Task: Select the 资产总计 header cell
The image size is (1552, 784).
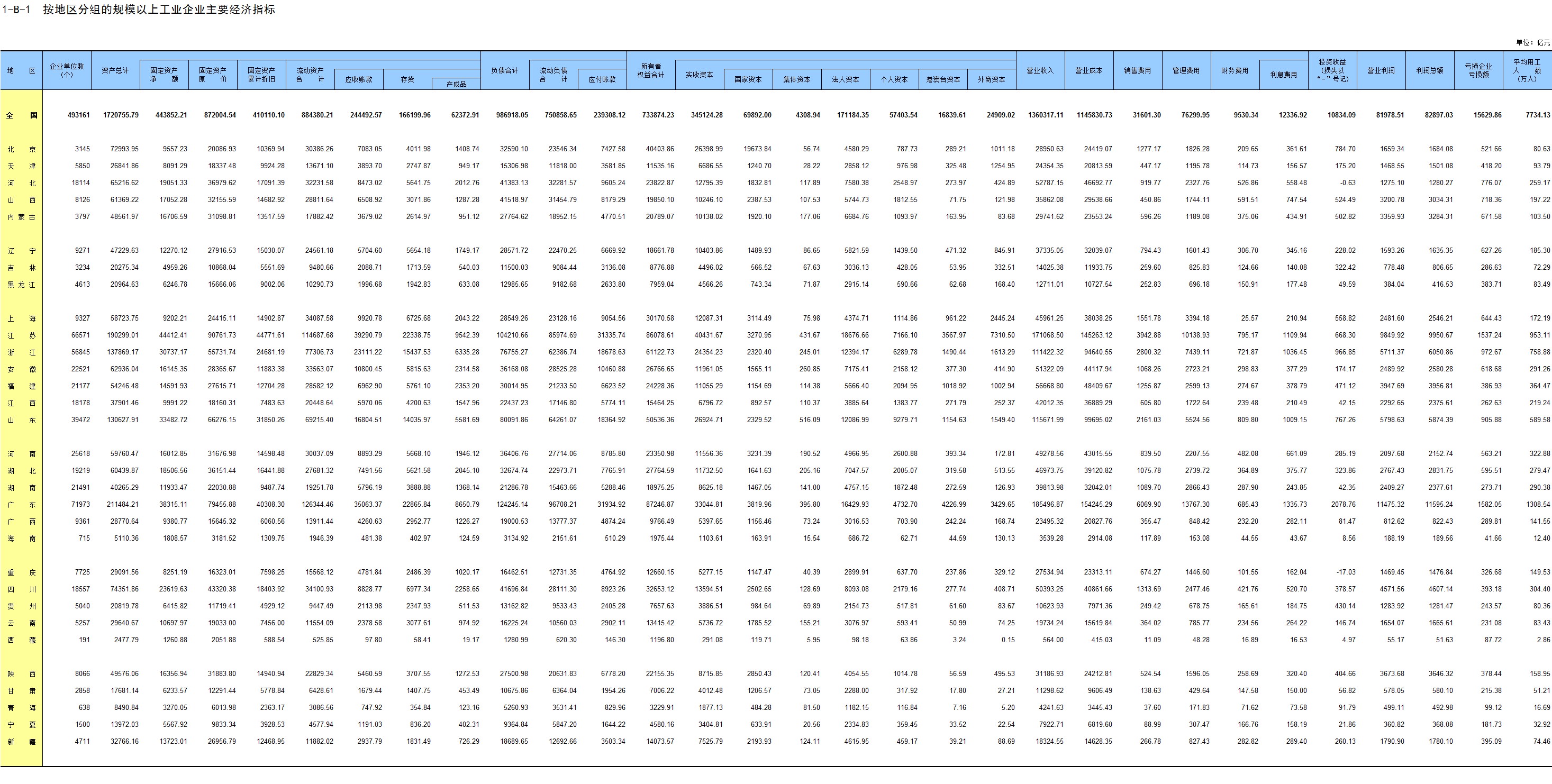Action: click(x=115, y=70)
